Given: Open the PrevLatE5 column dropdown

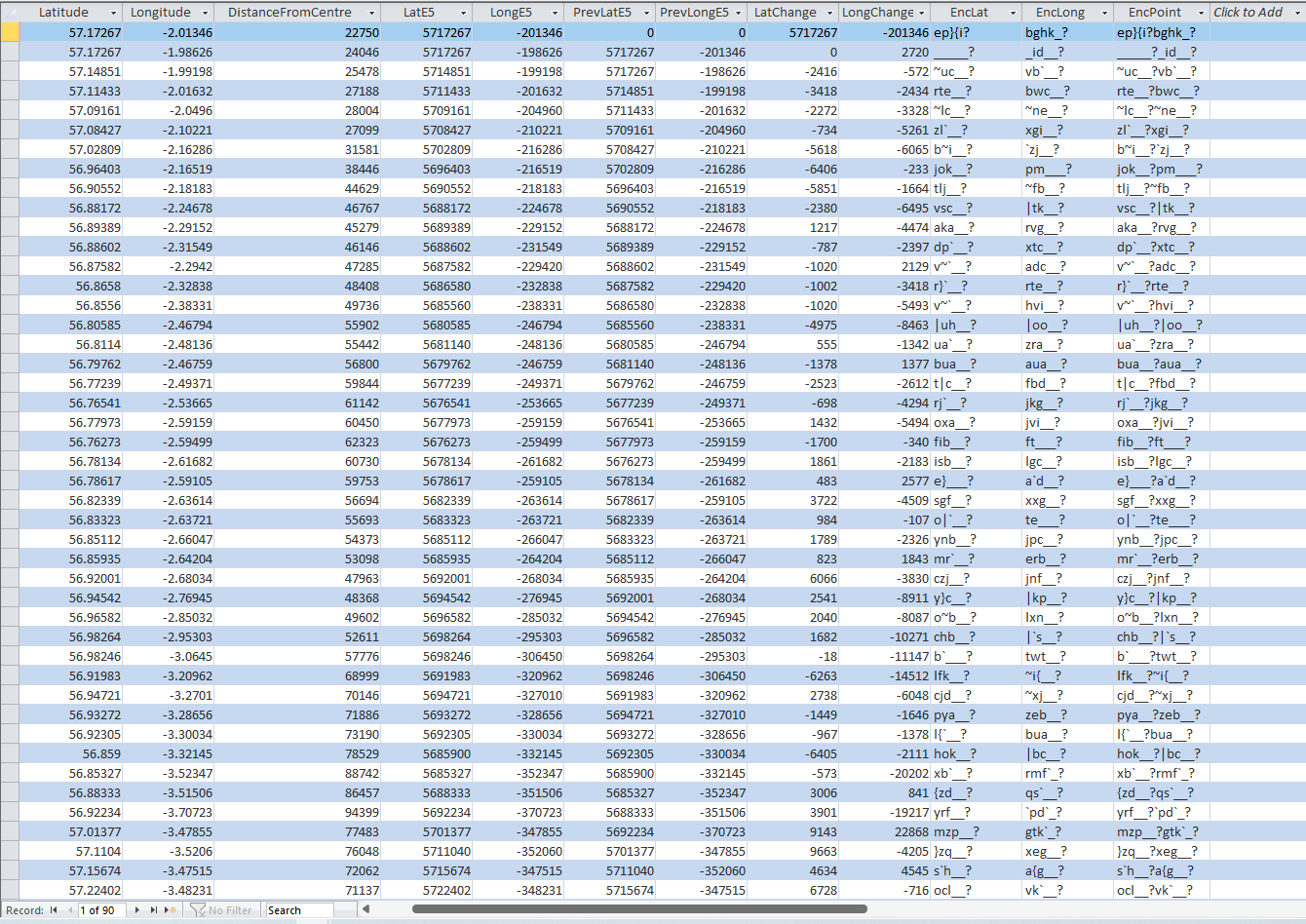Looking at the screenshot, I should [x=648, y=13].
